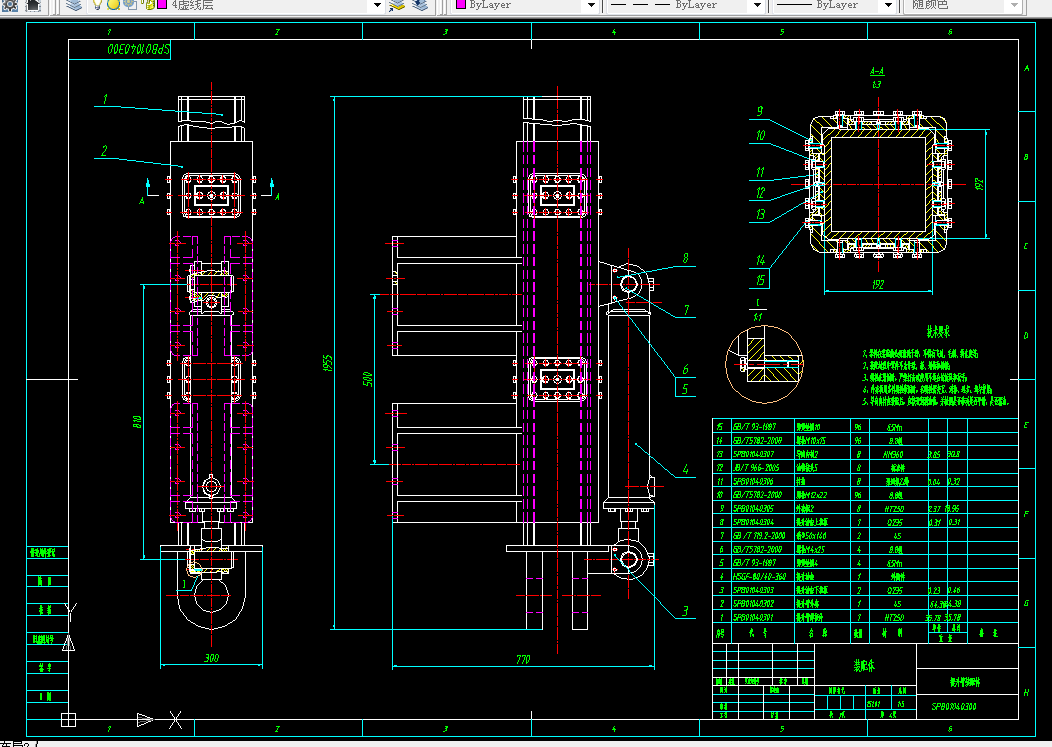Select balloon number 4 beside cylinder
Viewport: 1052px width, 747px height.
click(x=685, y=469)
